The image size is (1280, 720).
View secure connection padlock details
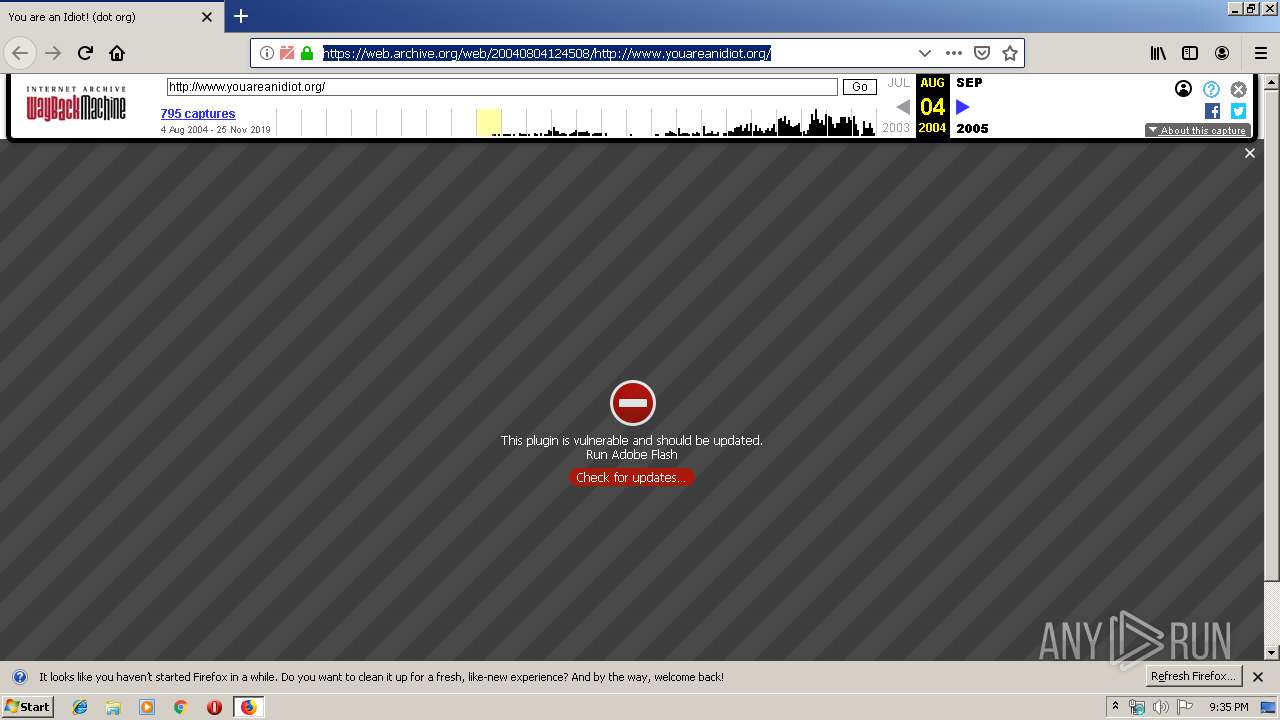pyautogui.click(x=307, y=53)
